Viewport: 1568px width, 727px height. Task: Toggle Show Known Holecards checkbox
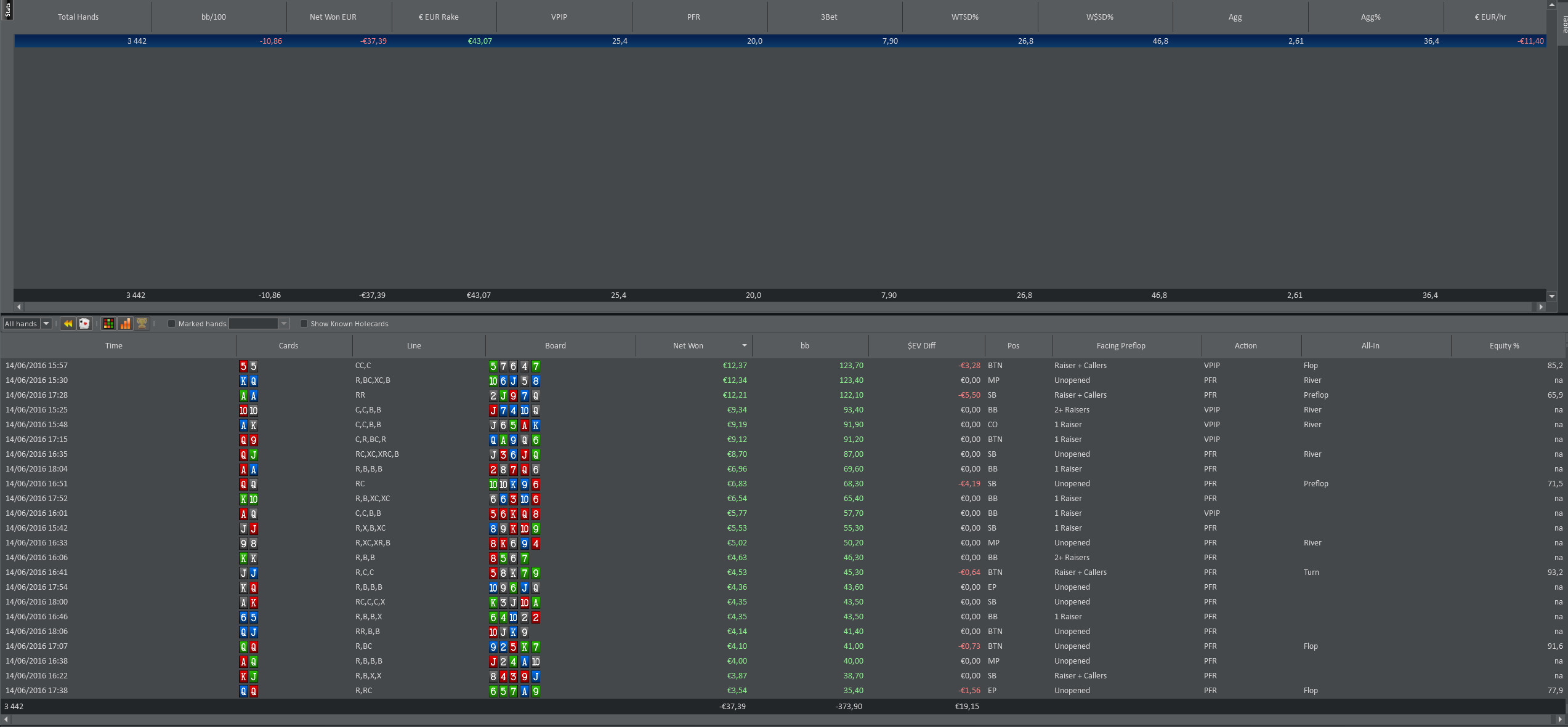tap(304, 324)
